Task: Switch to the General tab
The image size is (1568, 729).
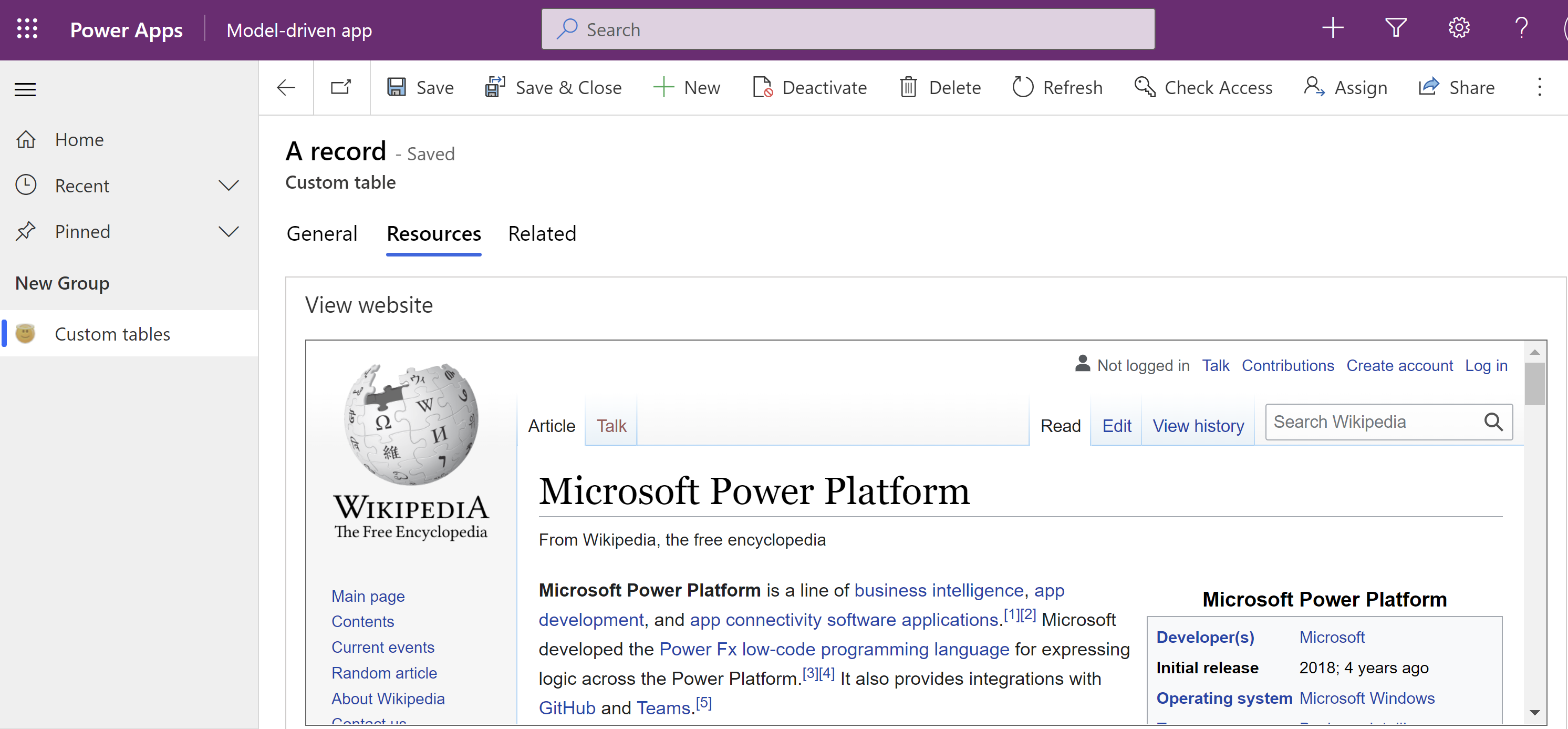Action: pos(321,234)
